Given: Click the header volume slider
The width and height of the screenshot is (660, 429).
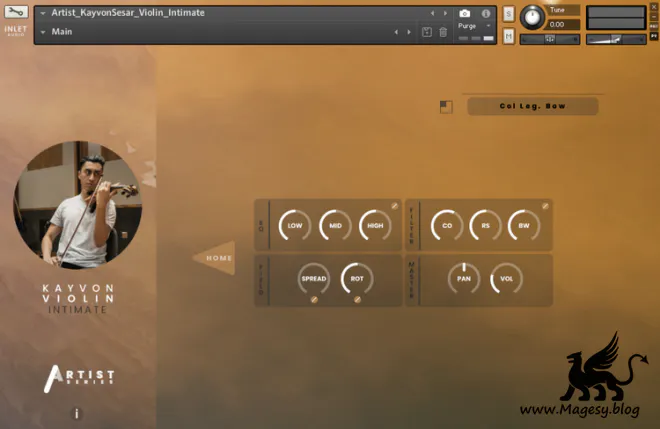Looking at the screenshot, I should click(x=616, y=39).
